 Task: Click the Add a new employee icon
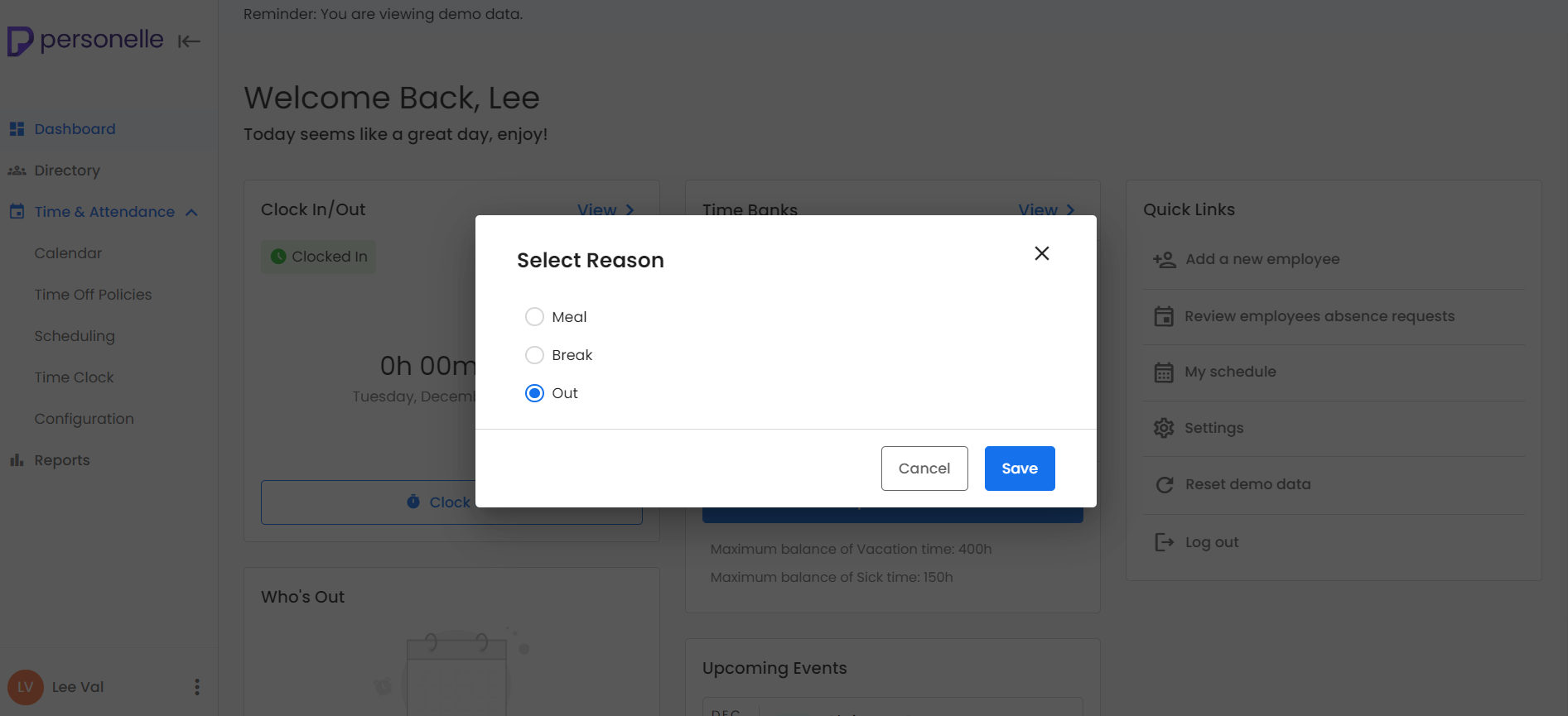click(1164, 260)
